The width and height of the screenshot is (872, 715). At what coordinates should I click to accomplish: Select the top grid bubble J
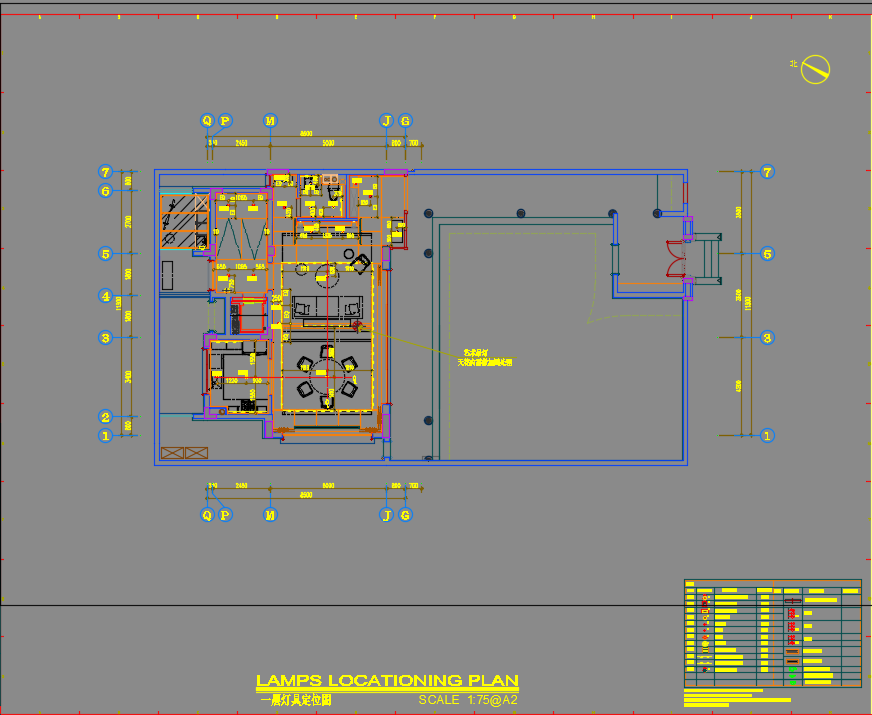click(x=387, y=120)
